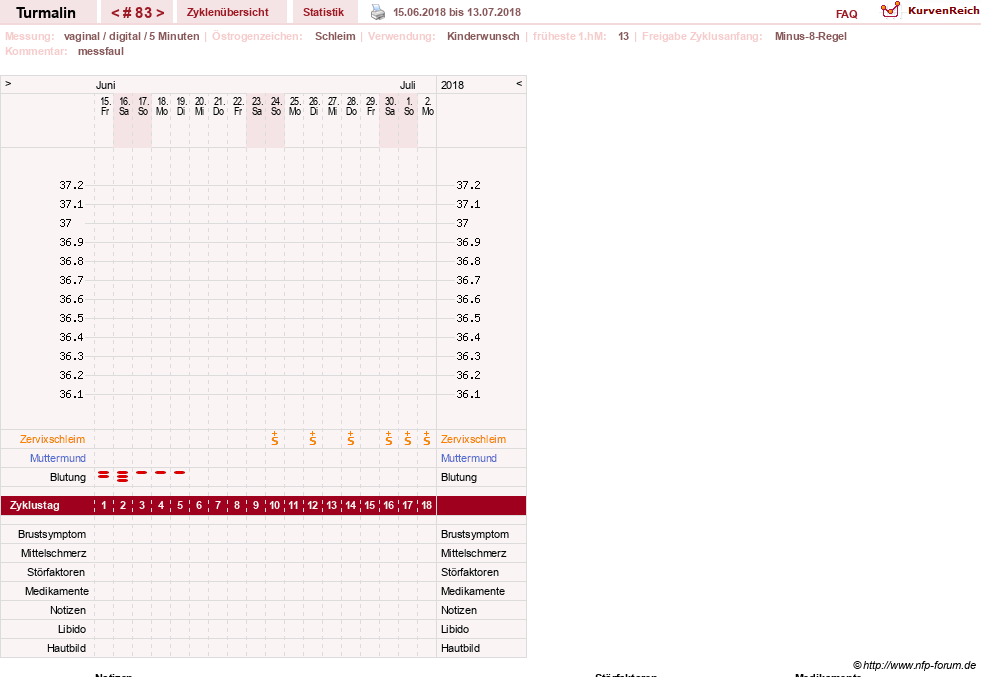
Task: Click light bleeding marker on cycle day 4
Action: tap(161, 472)
